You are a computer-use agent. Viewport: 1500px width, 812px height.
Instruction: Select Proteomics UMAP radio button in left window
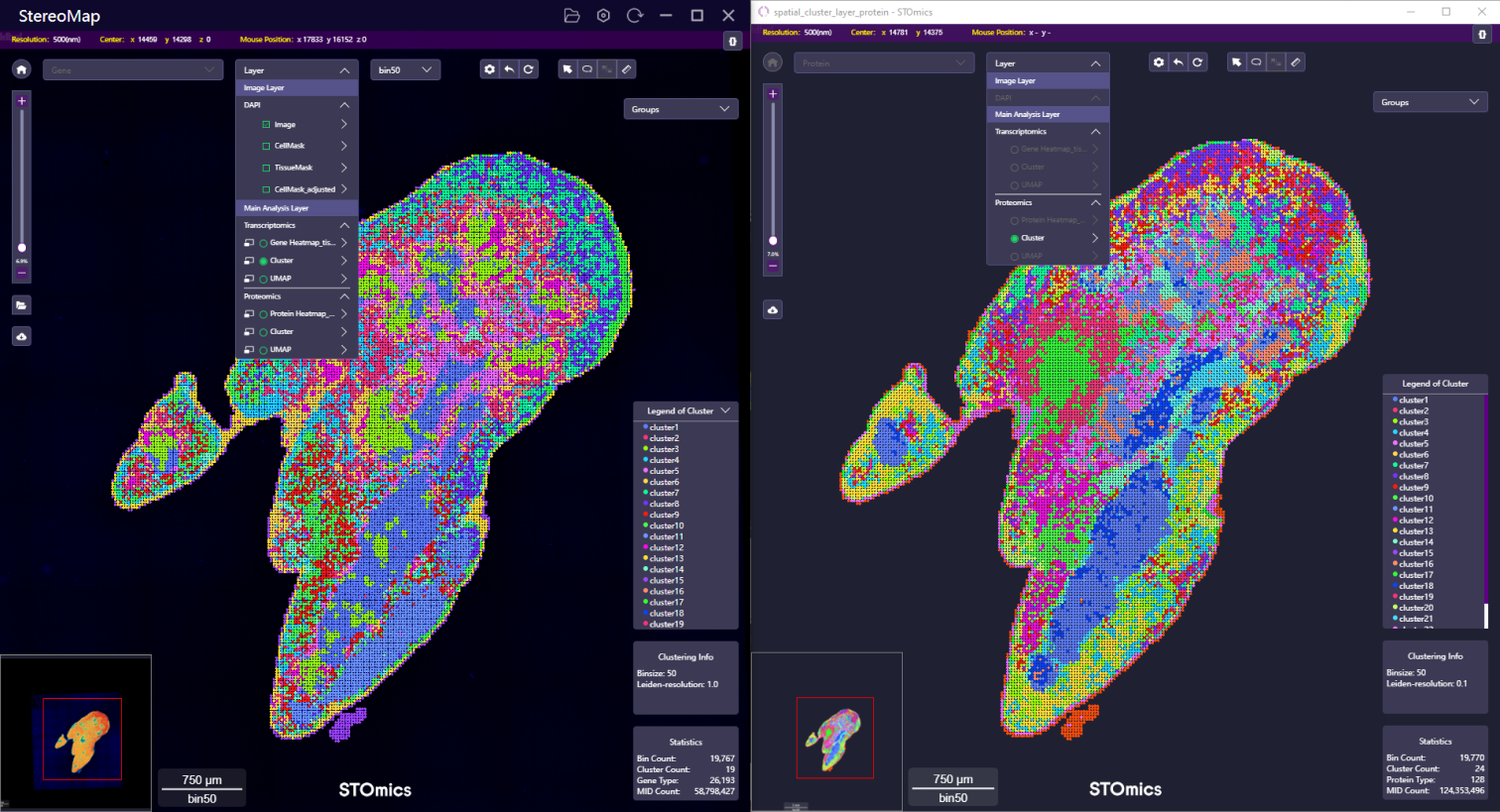coord(263,350)
